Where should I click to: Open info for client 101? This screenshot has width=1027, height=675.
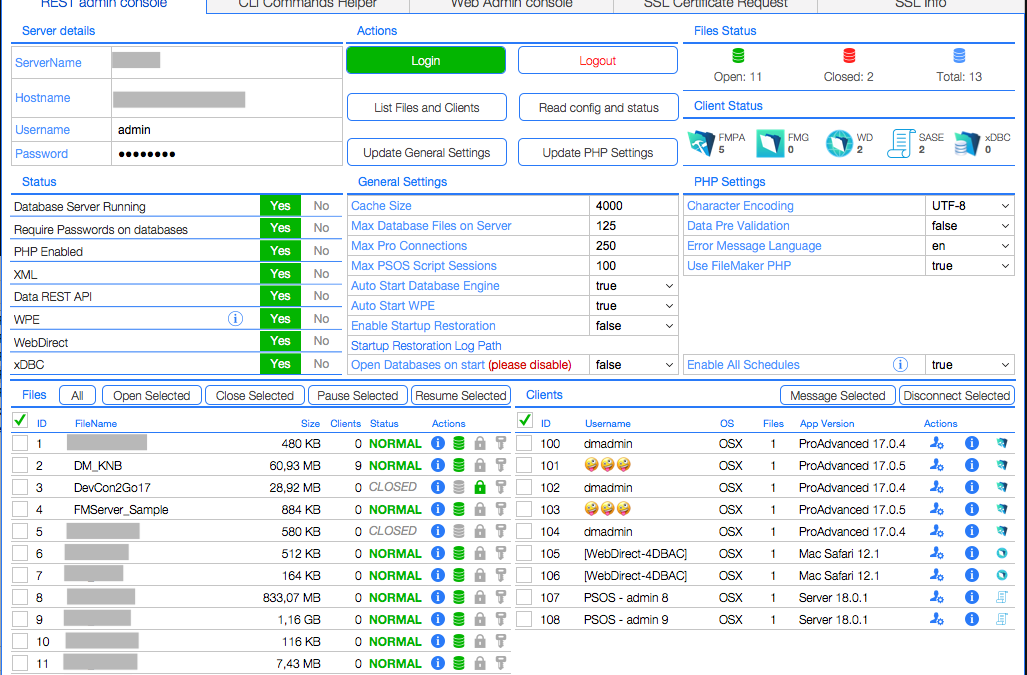pyautogui.click(x=971, y=465)
